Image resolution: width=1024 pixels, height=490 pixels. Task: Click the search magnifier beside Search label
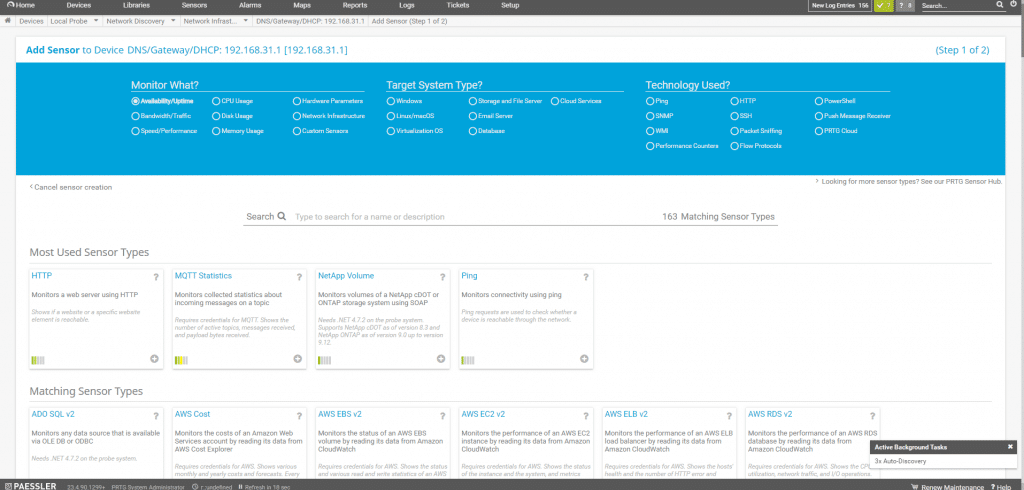coord(281,216)
